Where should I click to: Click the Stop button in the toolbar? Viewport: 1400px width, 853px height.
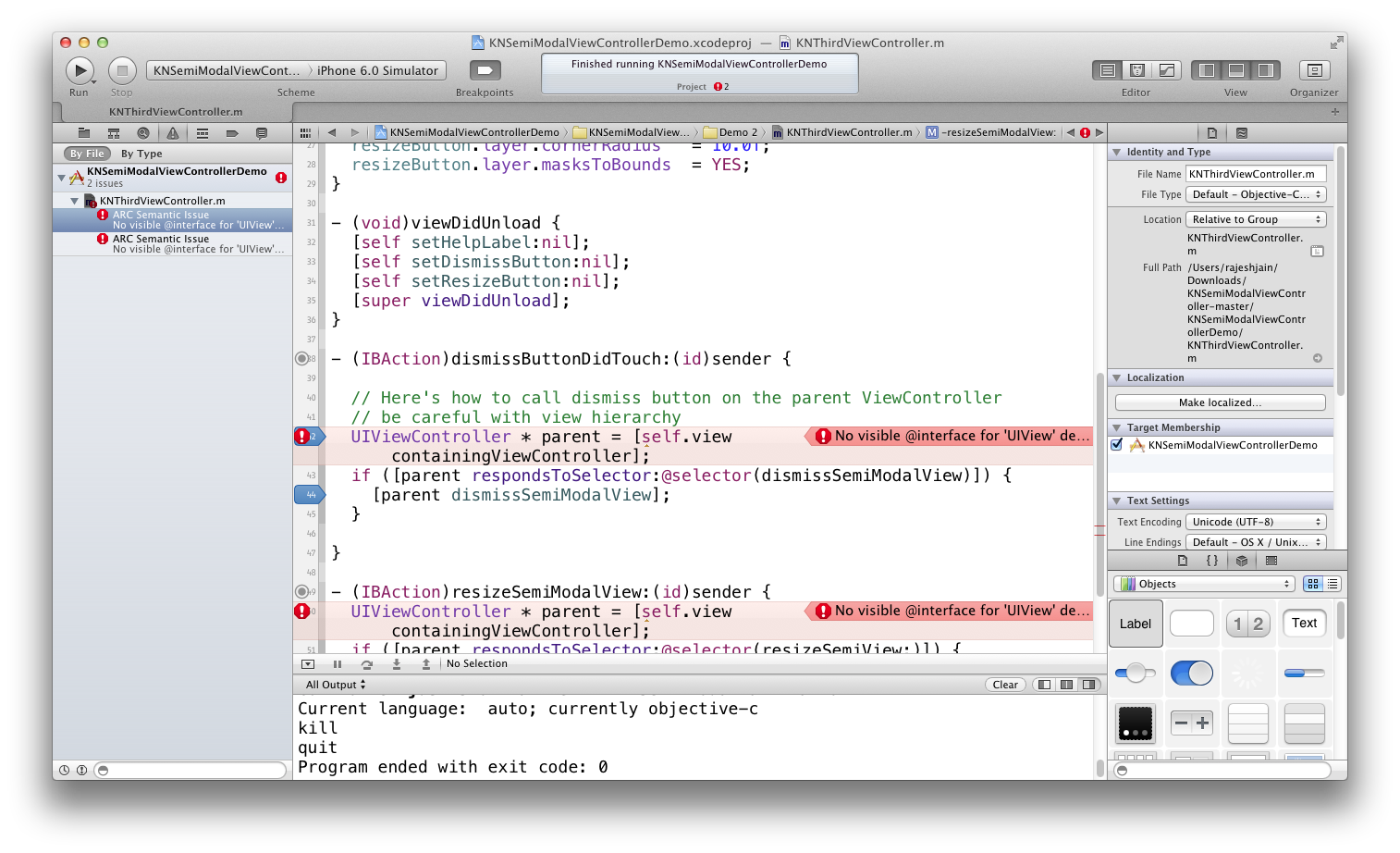122,70
